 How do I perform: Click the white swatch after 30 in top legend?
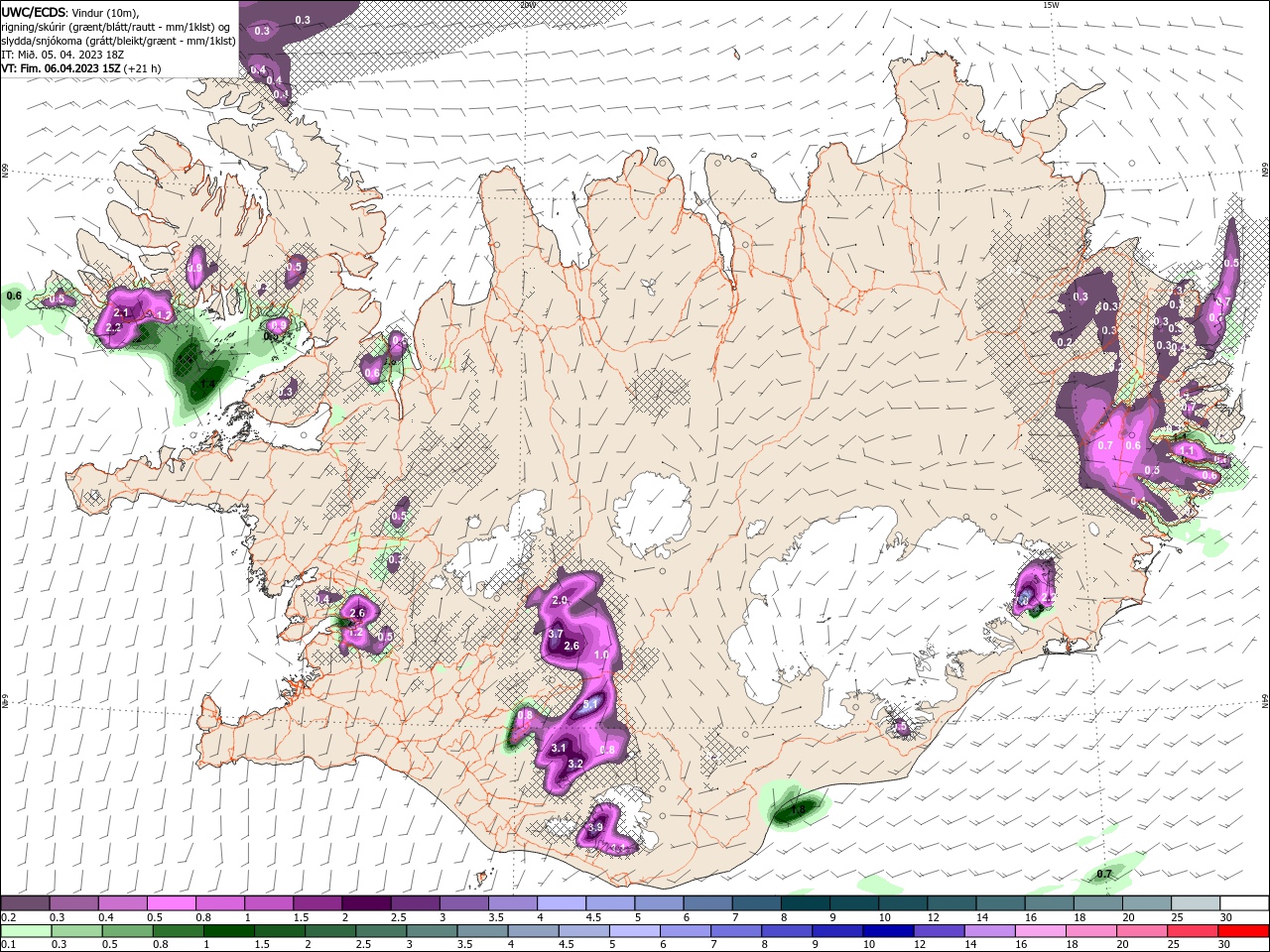[1245, 903]
